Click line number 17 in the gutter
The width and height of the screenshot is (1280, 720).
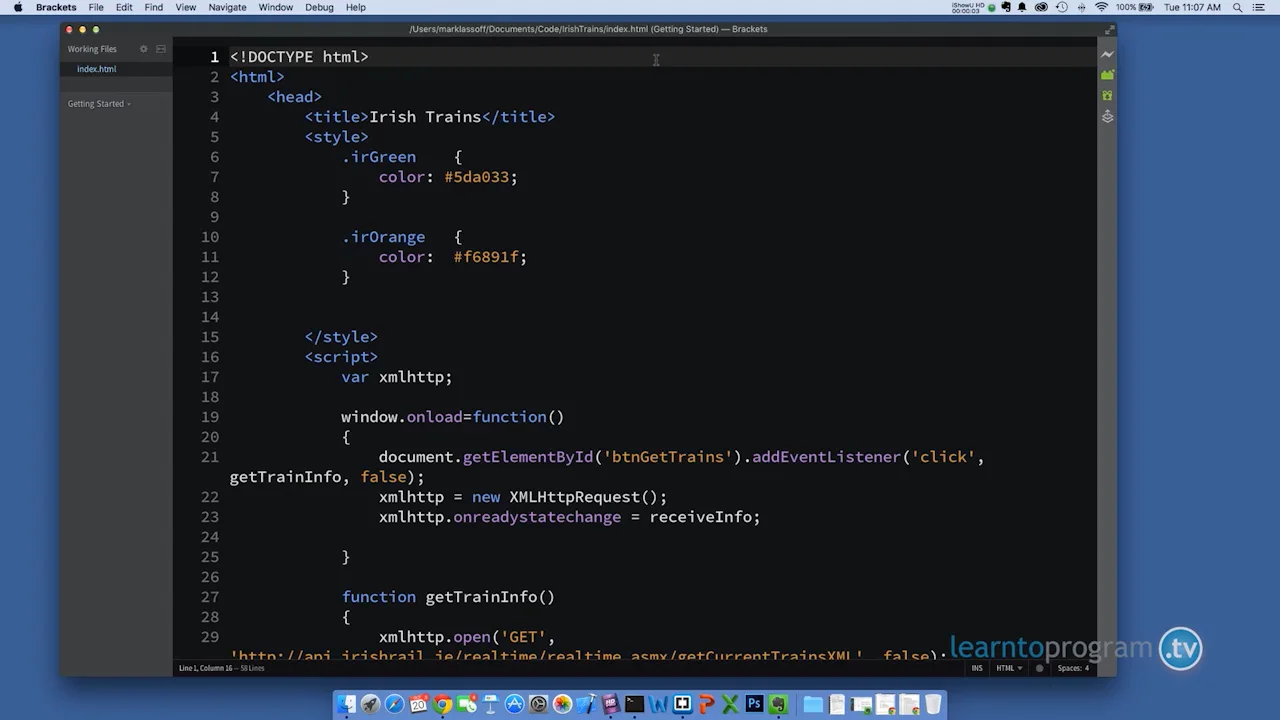(210, 377)
